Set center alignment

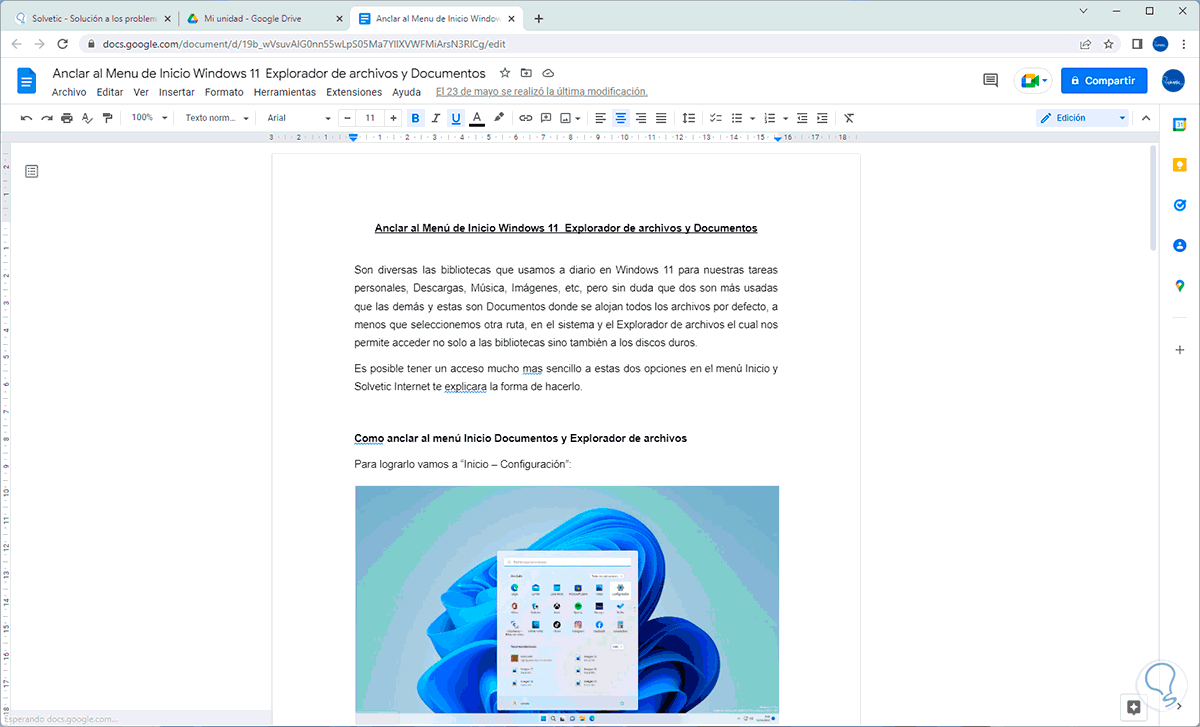pos(621,118)
